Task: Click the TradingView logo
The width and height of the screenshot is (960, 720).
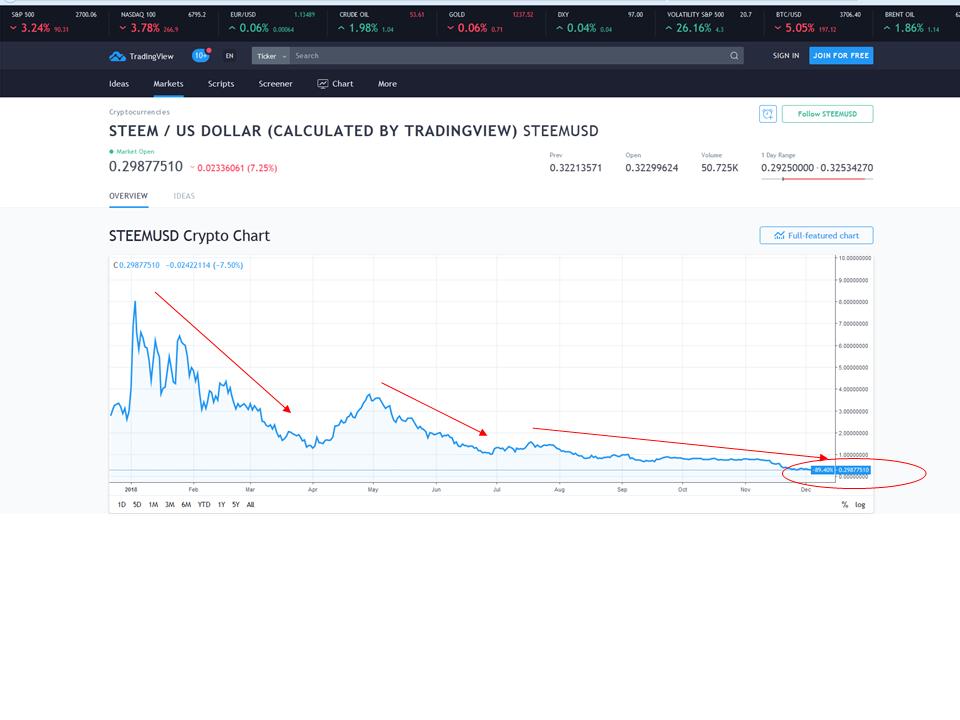Action: tap(141, 56)
